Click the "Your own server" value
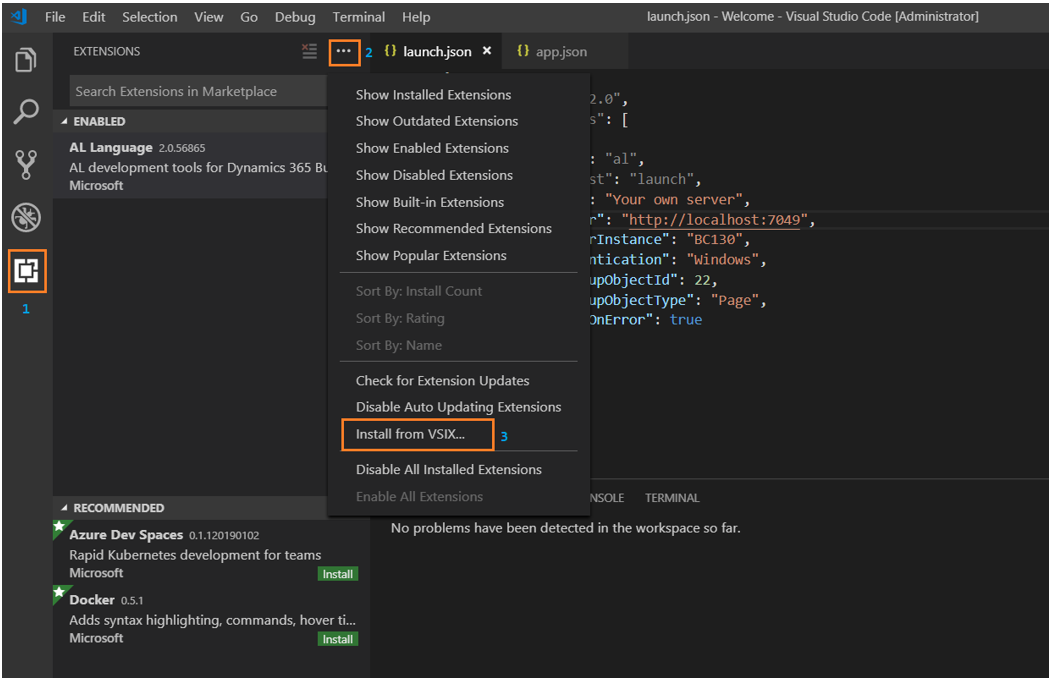The height and width of the screenshot is (681, 1053). [674, 199]
